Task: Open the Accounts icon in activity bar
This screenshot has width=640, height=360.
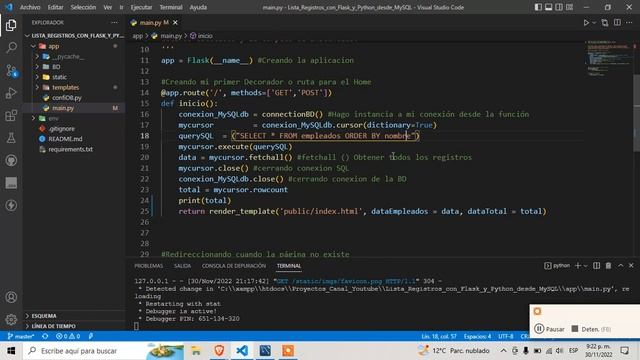Action: coord(11,297)
